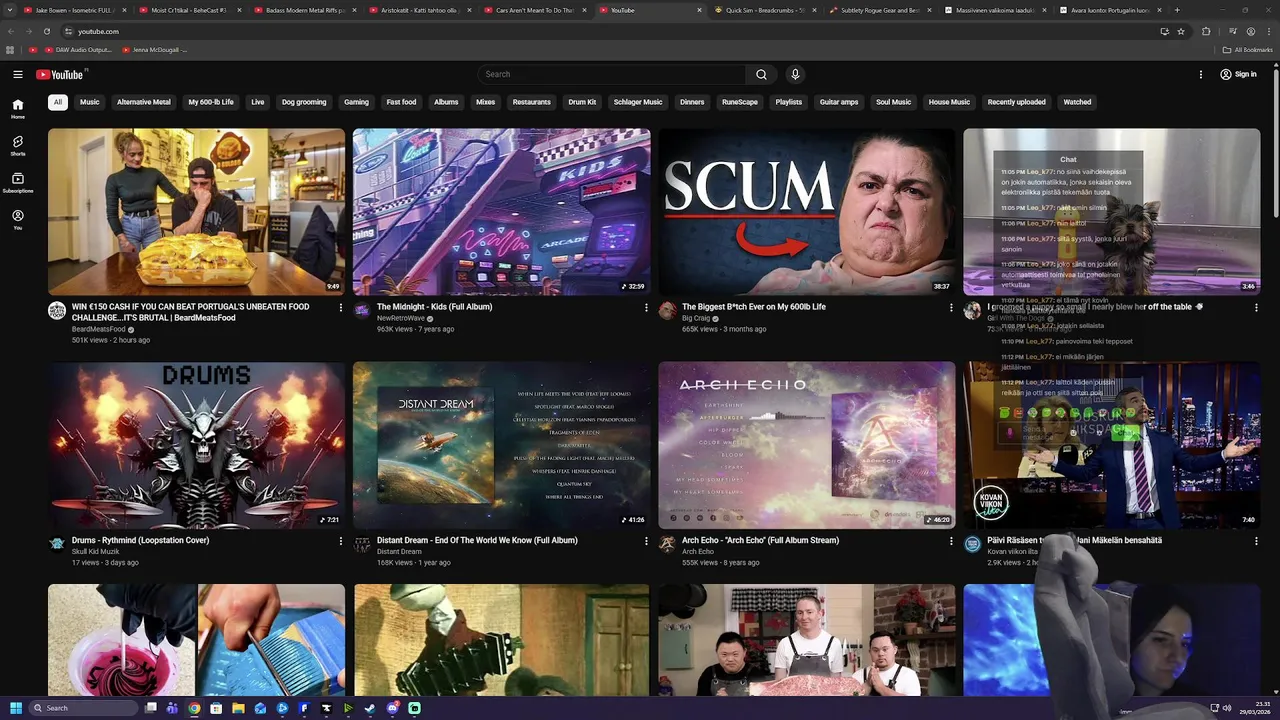
Task: Play the Distant Dream album thumbnail
Action: [501, 445]
